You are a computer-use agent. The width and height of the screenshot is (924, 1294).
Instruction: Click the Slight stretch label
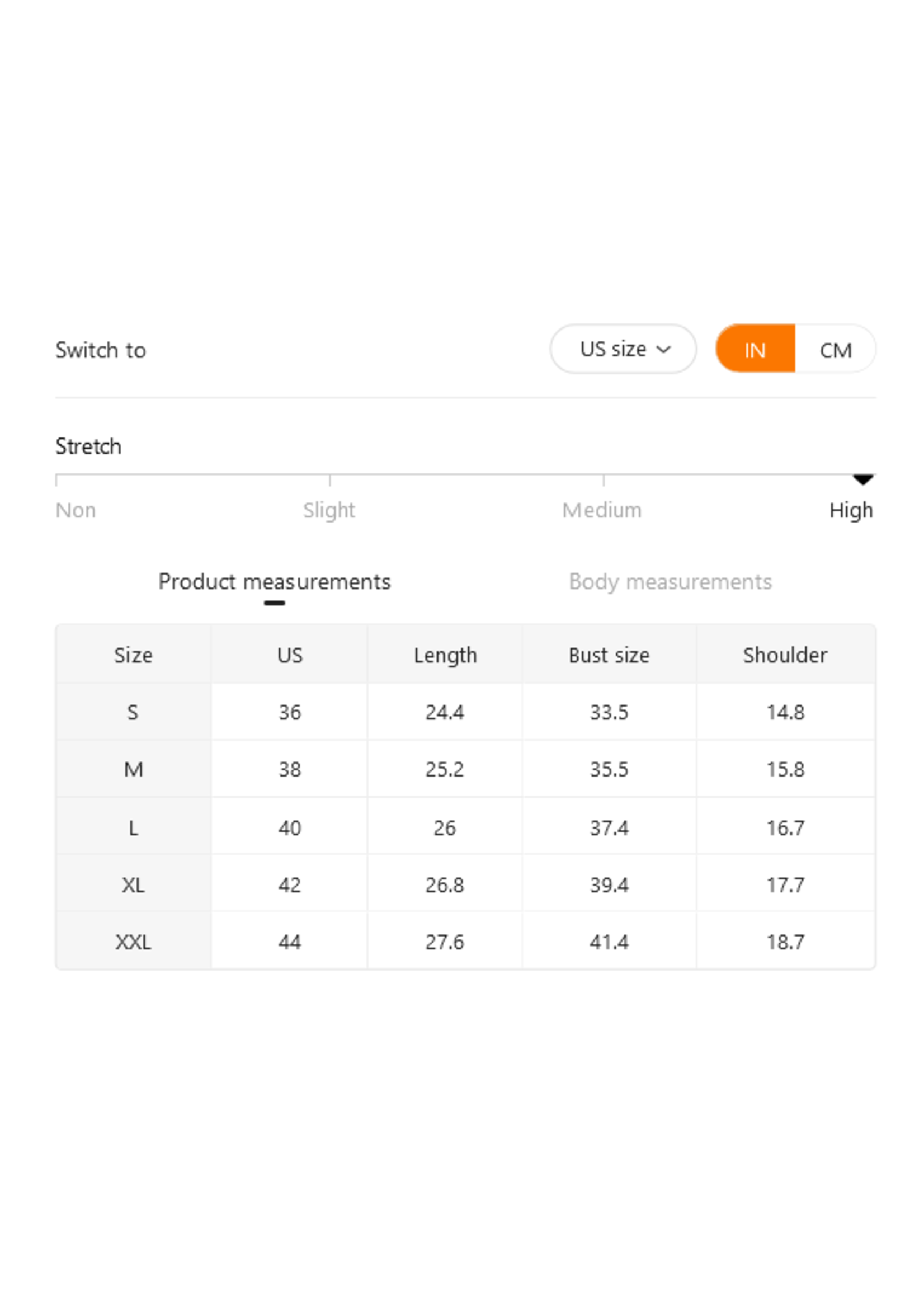[x=329, y=510]
